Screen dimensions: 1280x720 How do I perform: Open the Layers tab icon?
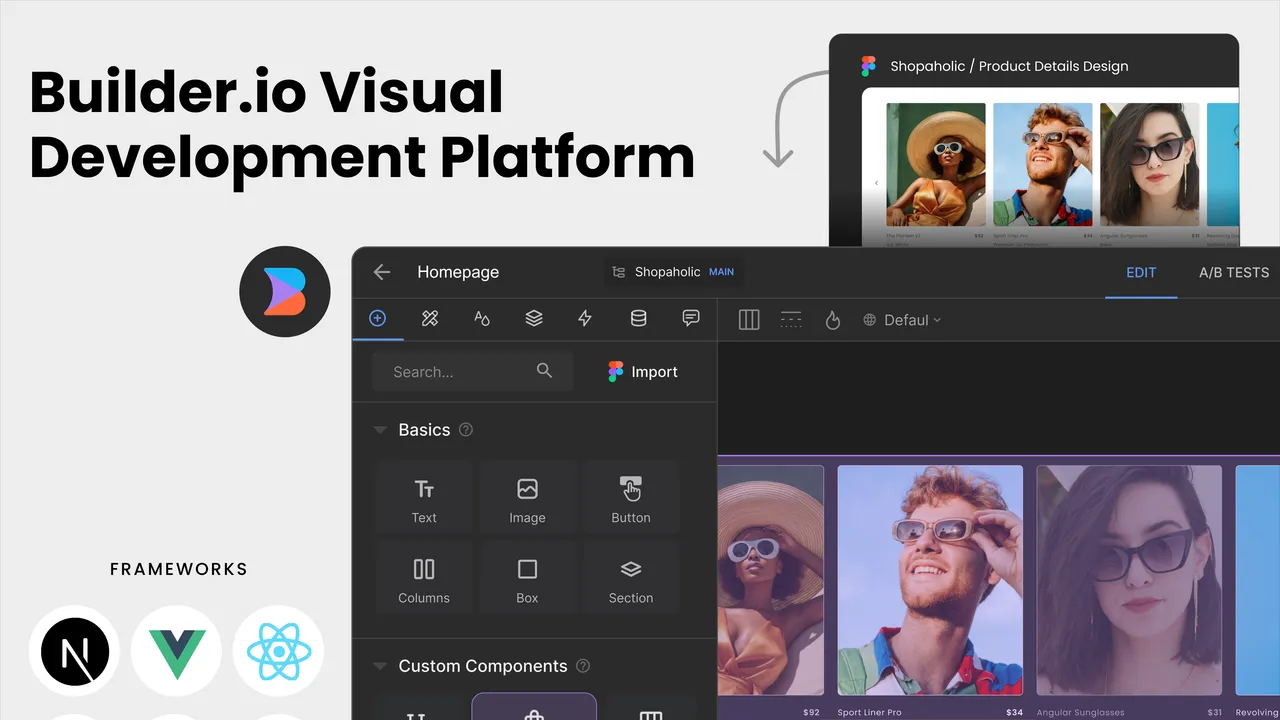534,318
